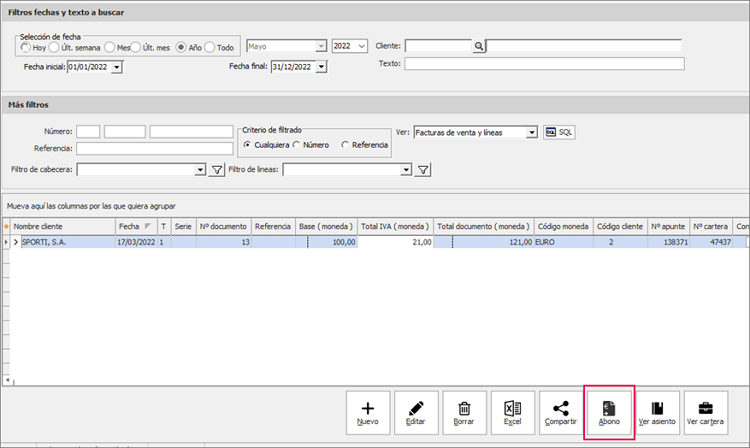Expand the SPORTI, S.A. row
750x448 pixels.
[16, 242]
